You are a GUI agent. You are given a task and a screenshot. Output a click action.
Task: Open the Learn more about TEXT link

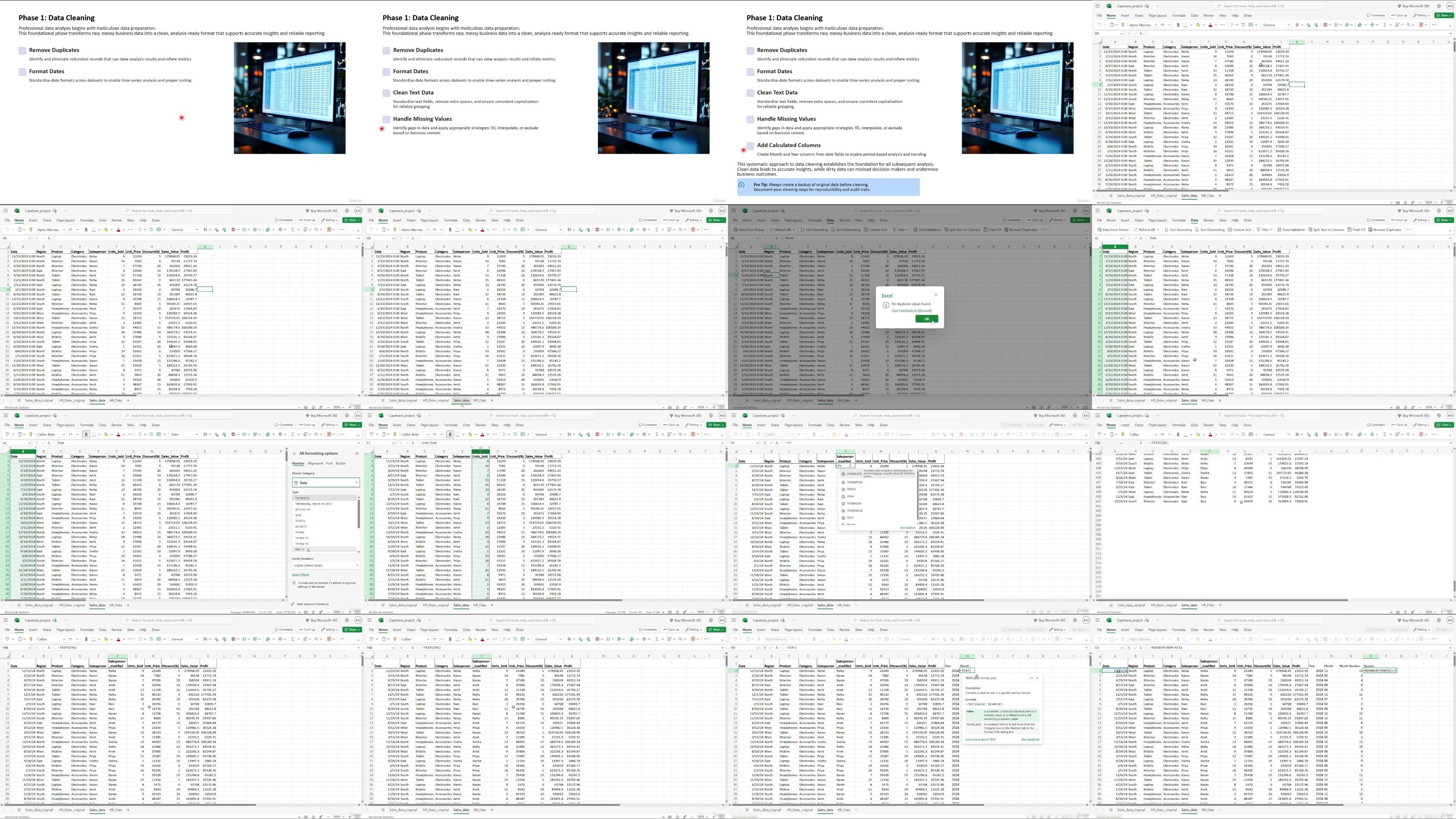click(x=980, y=739)
